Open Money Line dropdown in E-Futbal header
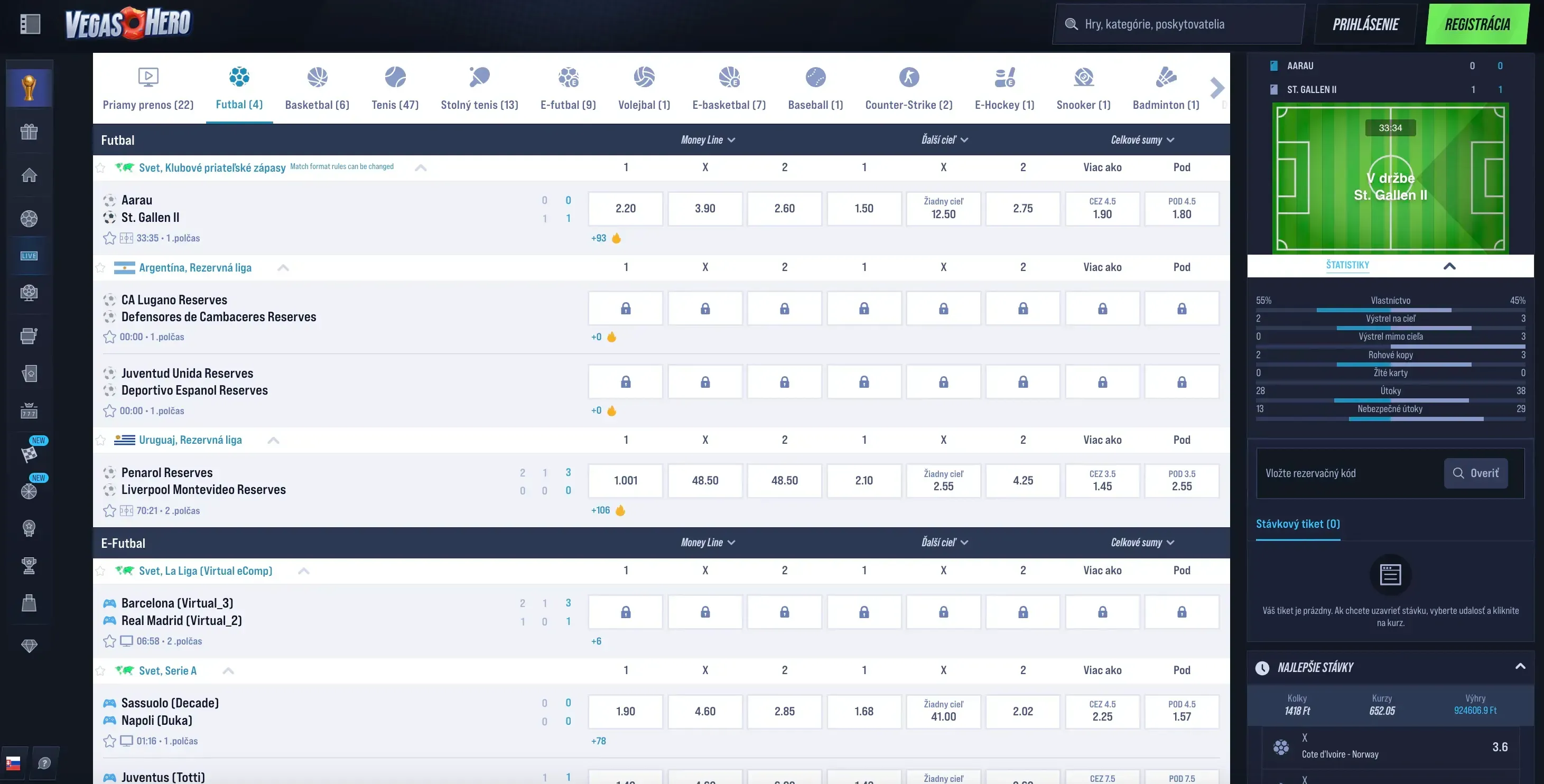Viewport: 1544px width, 784px height. [x=708, y=543]
